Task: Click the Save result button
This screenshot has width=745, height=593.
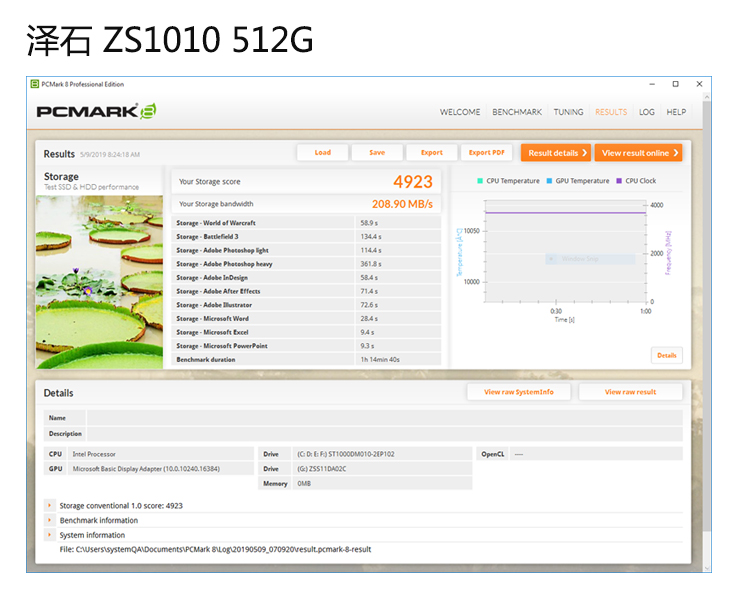Action: pos(377,153)
